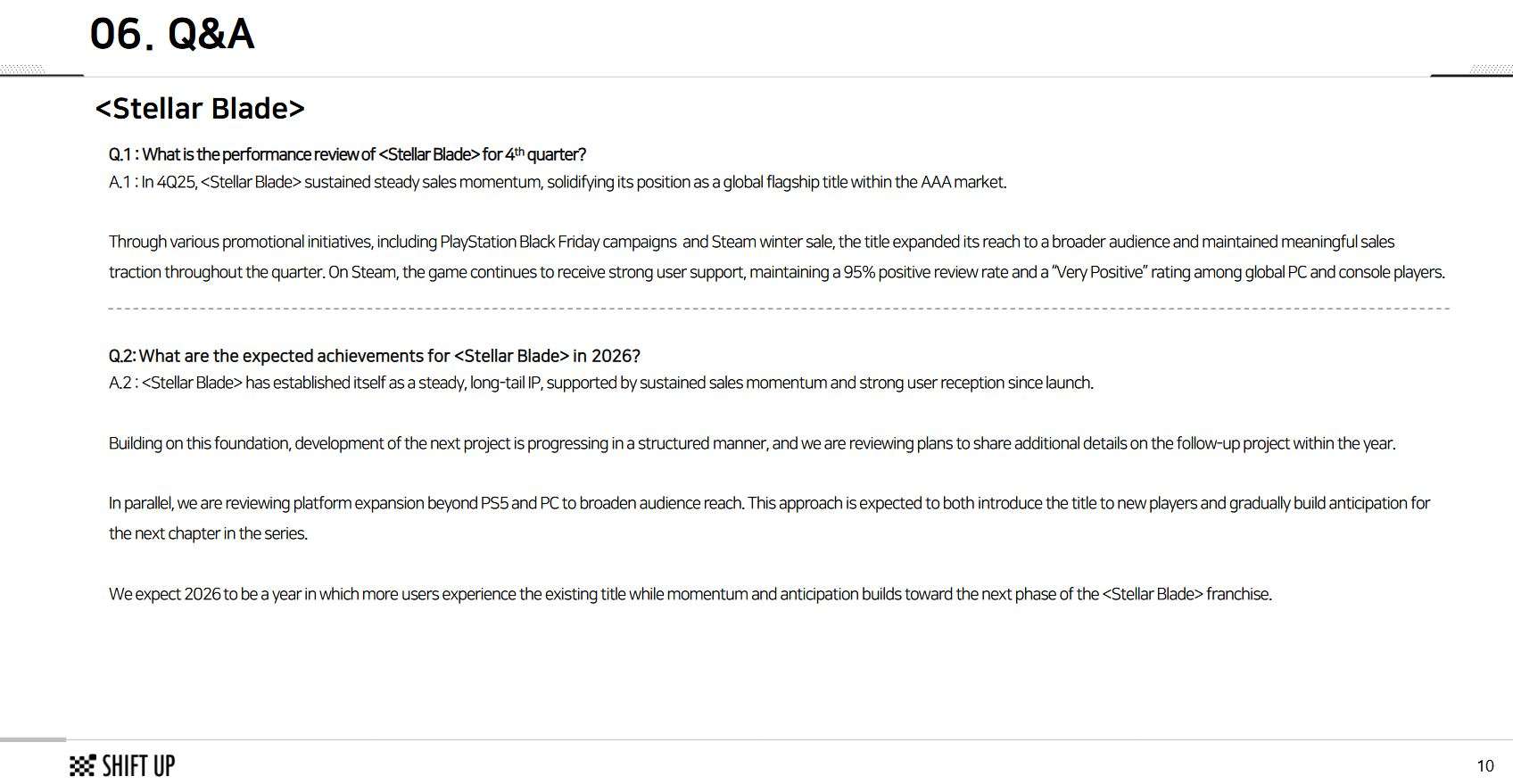Click the SHIFT UP logo in footer
This screenshot has height=784, width=1513.
pyautogui.click(x=122, y=765)
